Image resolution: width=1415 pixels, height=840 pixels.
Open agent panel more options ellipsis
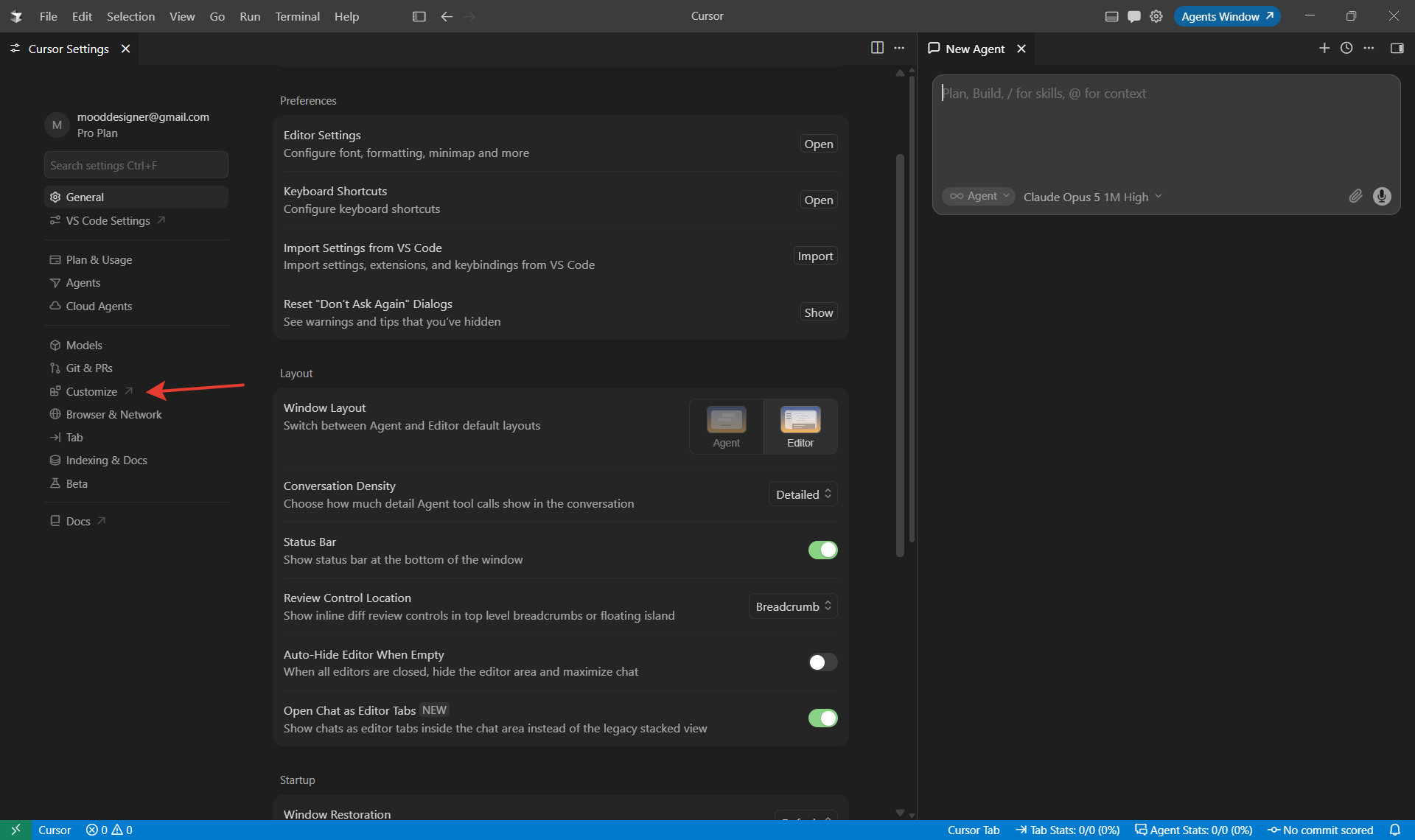[x=1369, y=48]
